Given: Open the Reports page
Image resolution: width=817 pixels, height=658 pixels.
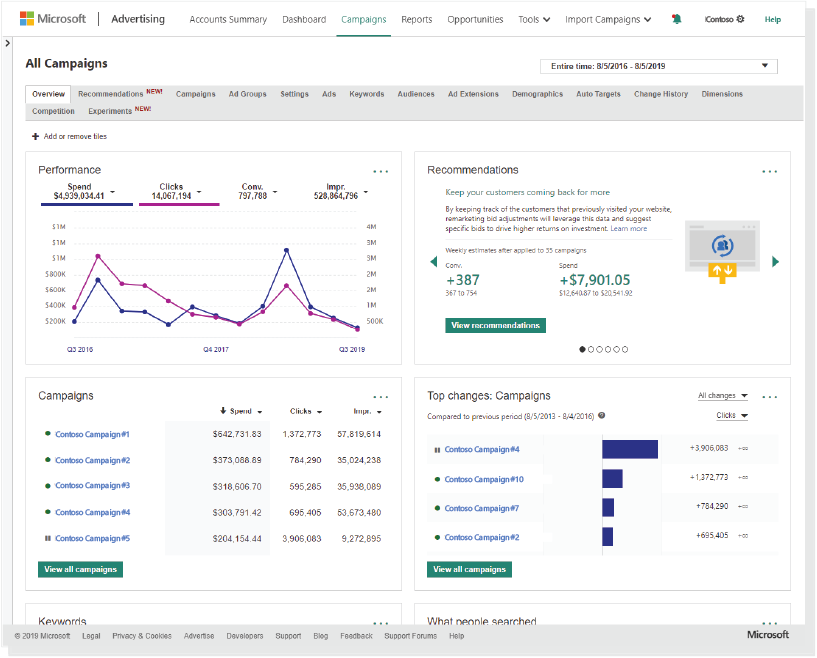Looking at the screenshot, I should pos(417,19).
